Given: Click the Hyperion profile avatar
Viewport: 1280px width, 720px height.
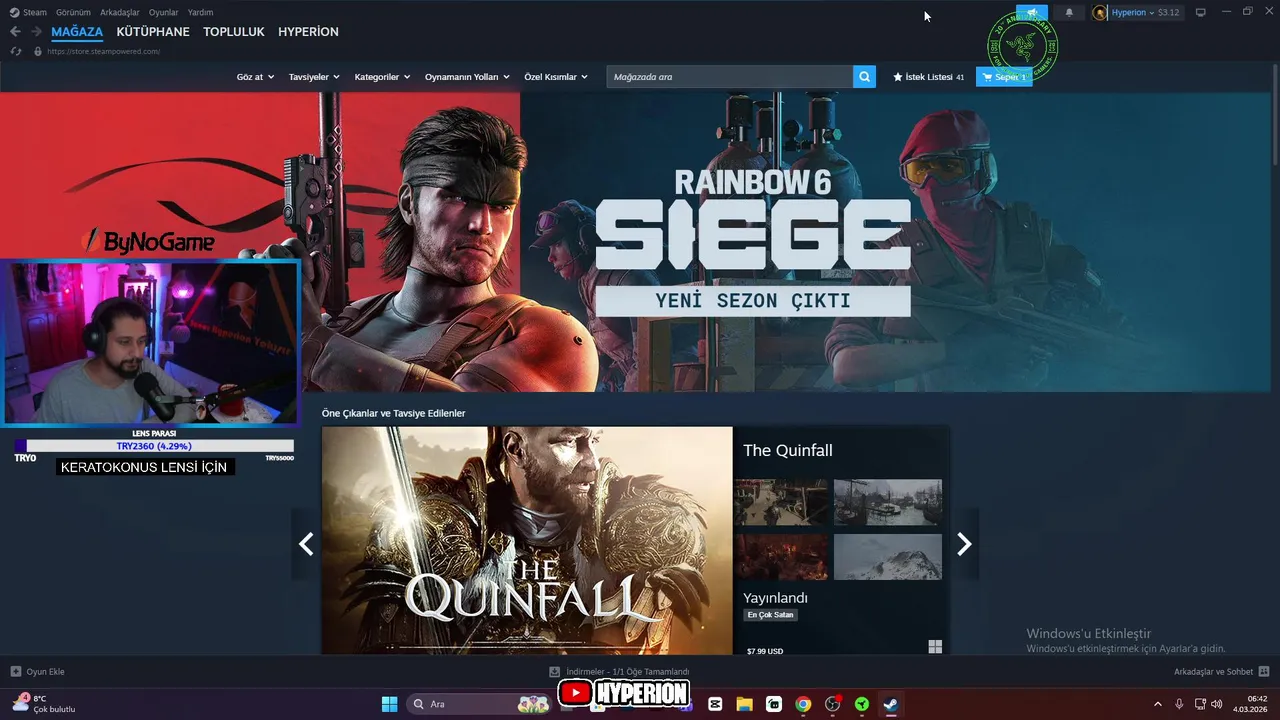Looking at the screenshot, I should [1100, 12].
